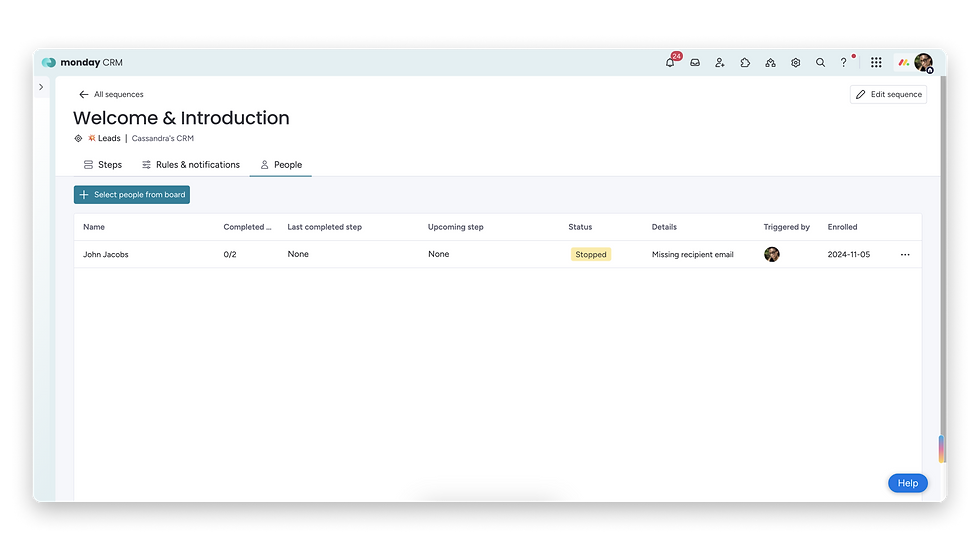The height and width of the screenshot is (551, 980).
Task: Click the Details column header
Action: tap(664, 227)
